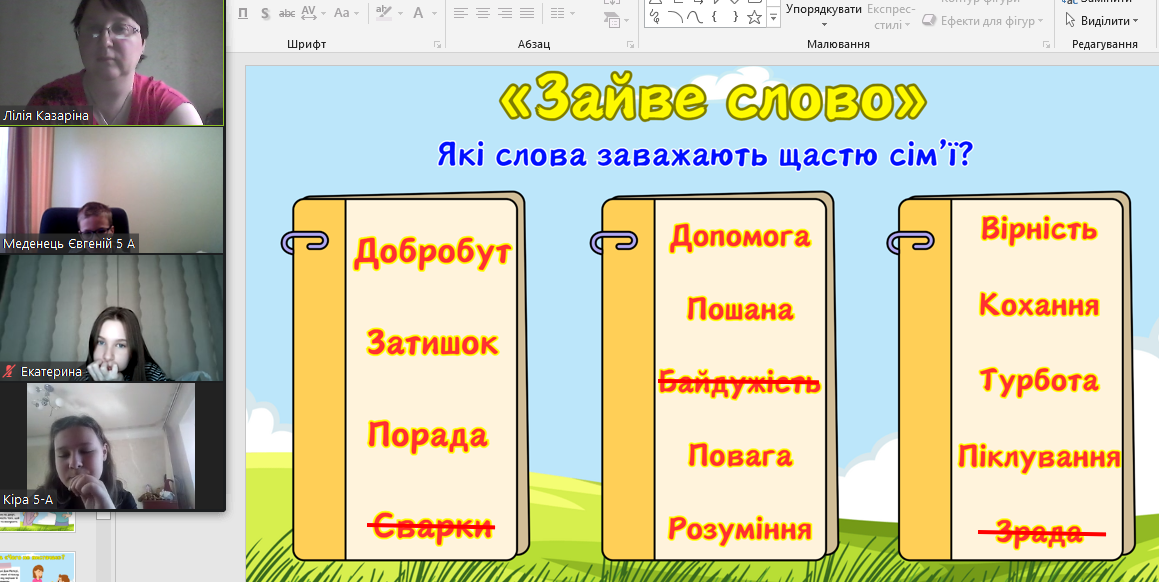This screenshot has width=1159, height=582.
Task: Apply text shadow with the S button
Action: coord(265,13)
